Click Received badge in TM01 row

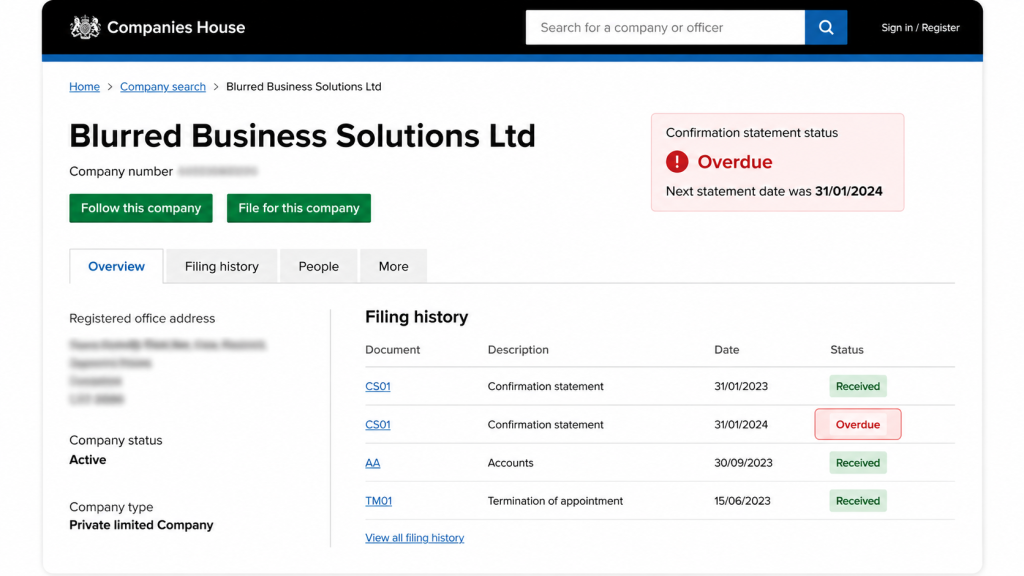click(x=857, y=501)
